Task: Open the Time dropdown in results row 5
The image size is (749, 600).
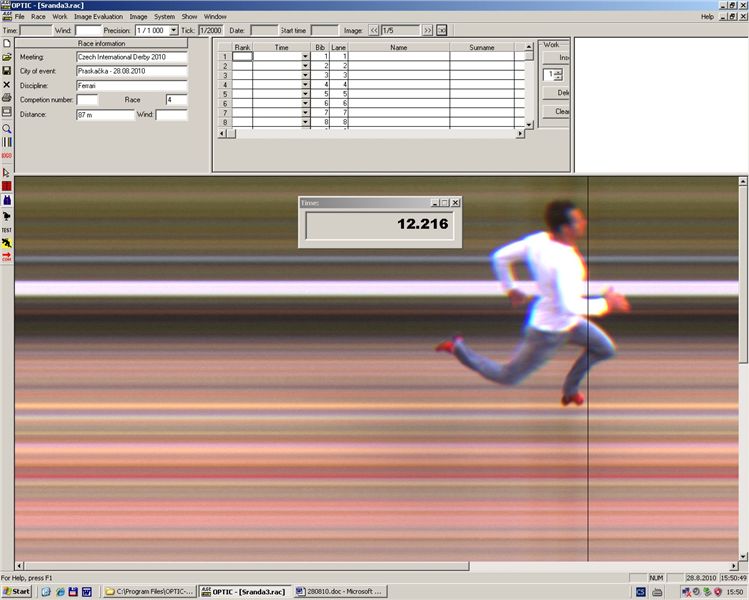Action: pyautogui.click(x=305, y=94)
